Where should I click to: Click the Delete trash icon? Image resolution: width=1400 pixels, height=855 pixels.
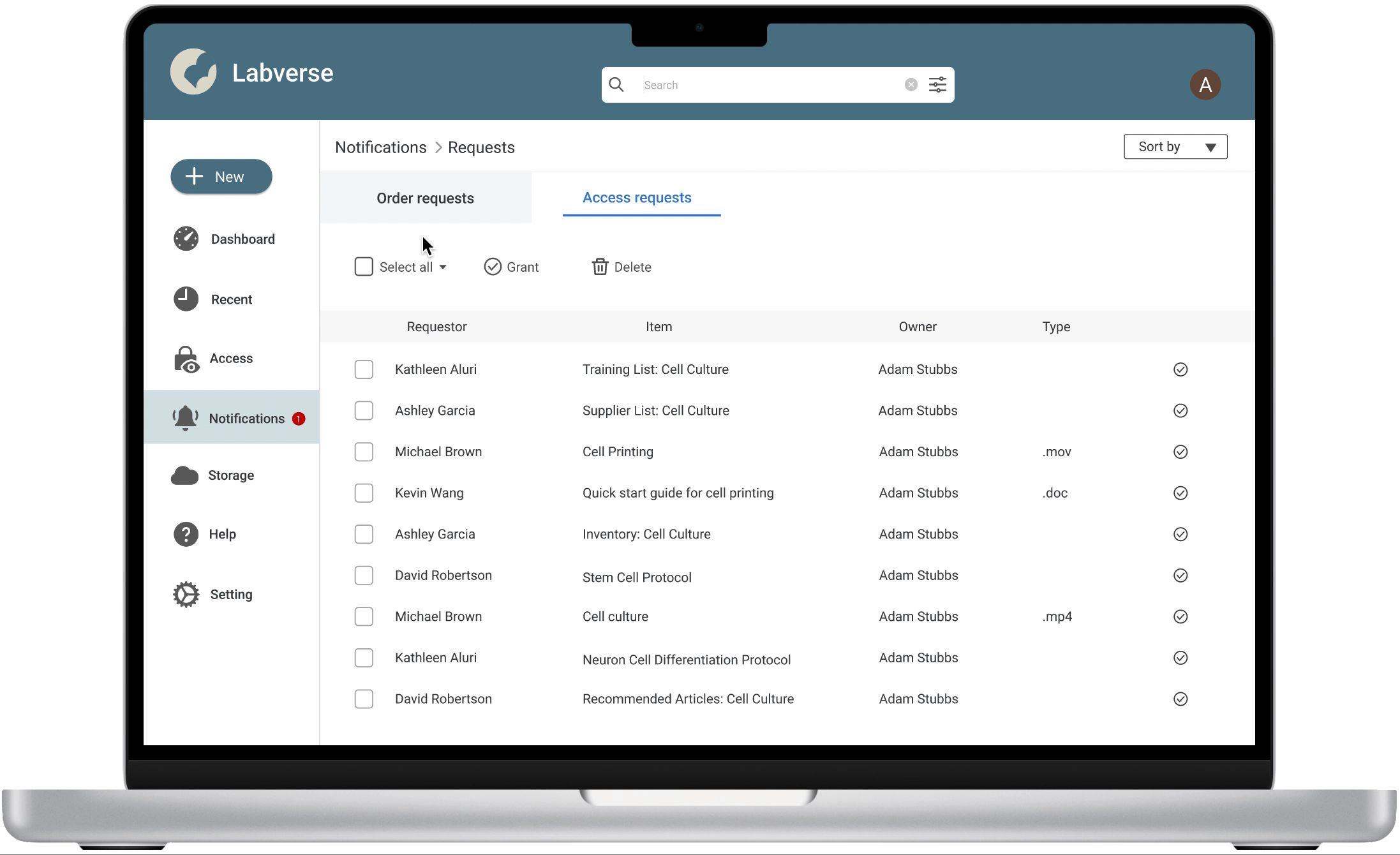tap(599, 267)
